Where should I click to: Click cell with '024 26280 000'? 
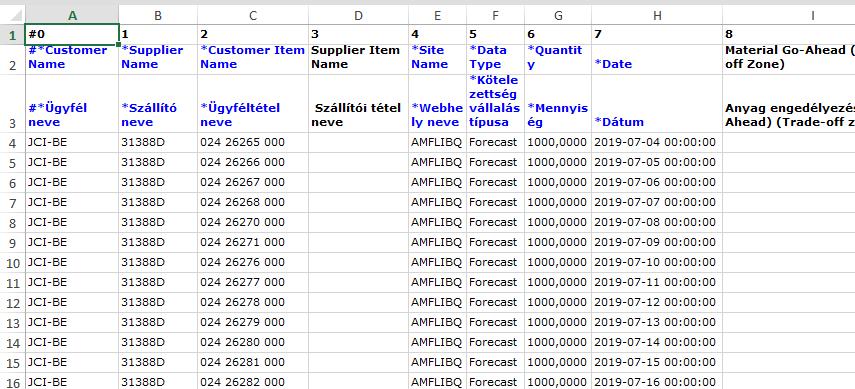tap(253, 343)
